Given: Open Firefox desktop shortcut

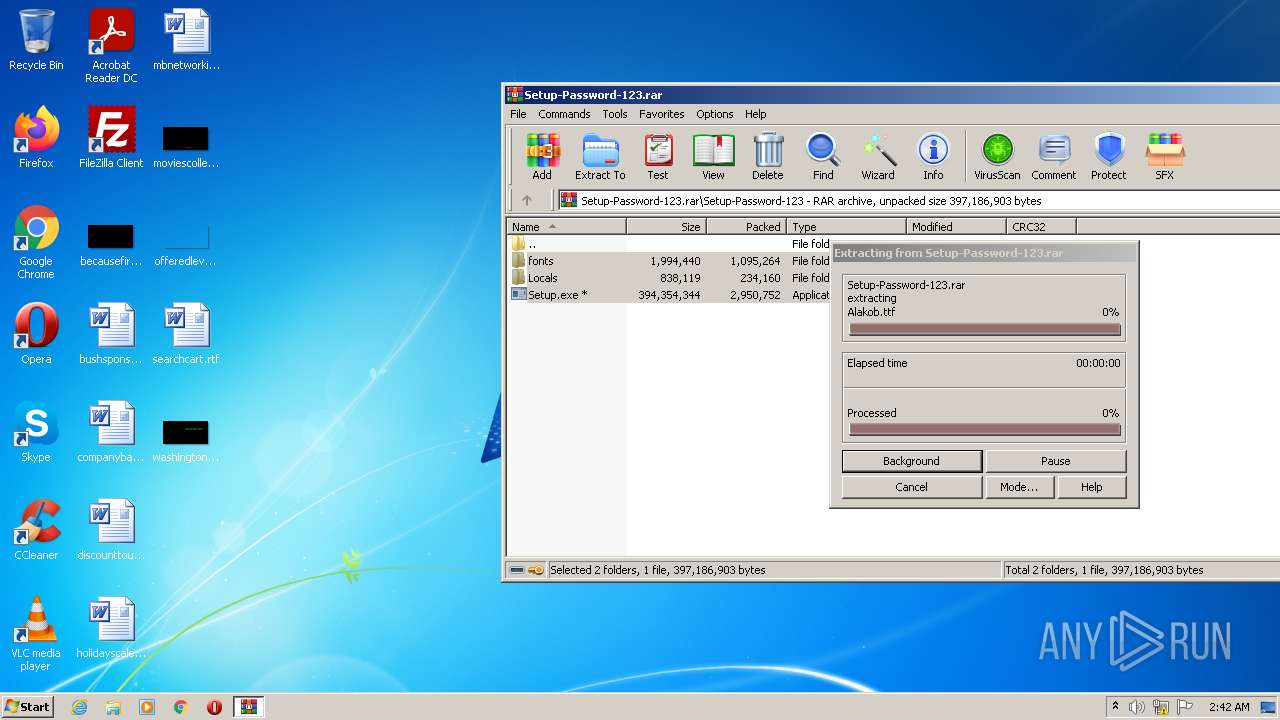Looking at the screenshot, I should [x=36, y=138].
